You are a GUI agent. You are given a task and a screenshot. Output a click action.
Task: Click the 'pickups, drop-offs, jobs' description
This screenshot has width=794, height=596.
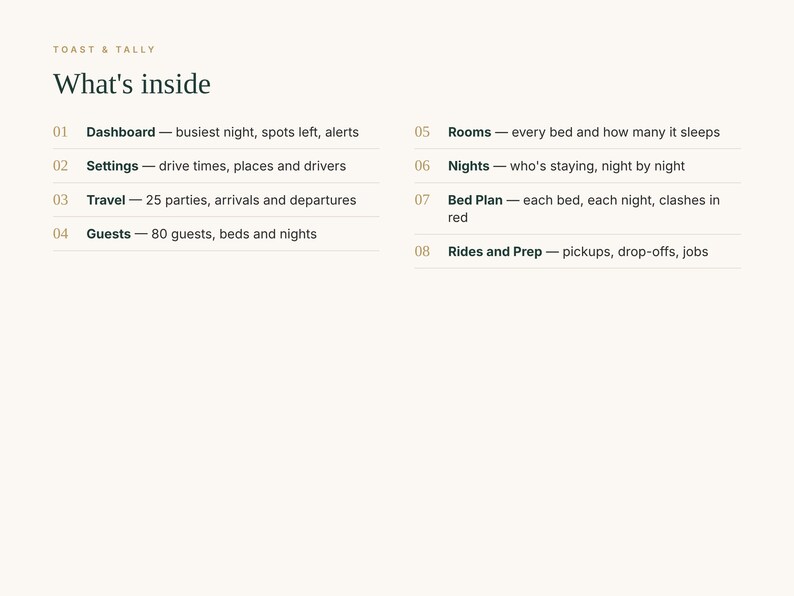click(x=635, y=252)
